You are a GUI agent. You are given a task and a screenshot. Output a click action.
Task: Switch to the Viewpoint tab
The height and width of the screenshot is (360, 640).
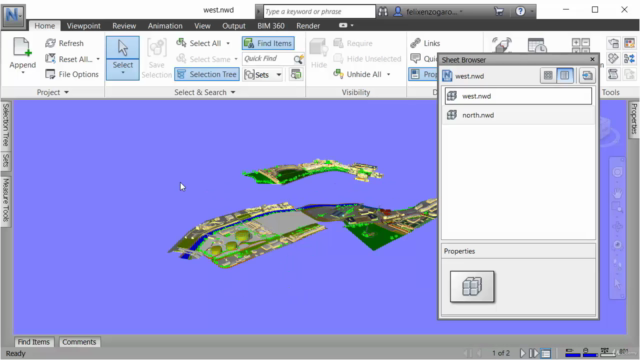point(83,26)
